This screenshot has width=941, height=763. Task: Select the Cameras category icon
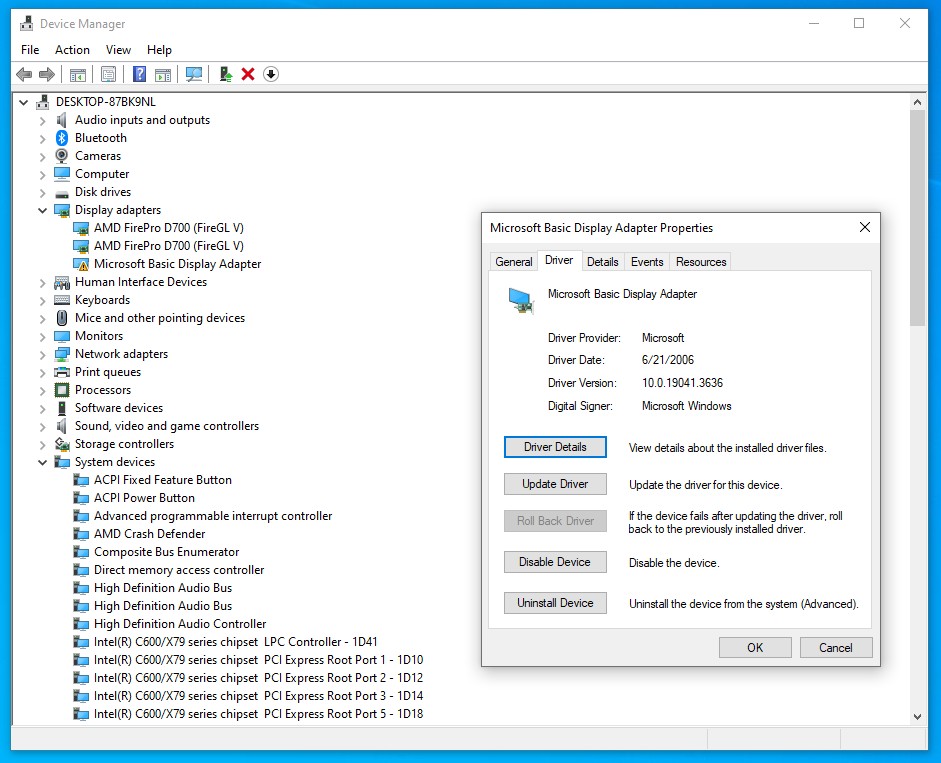click(62, 156)
